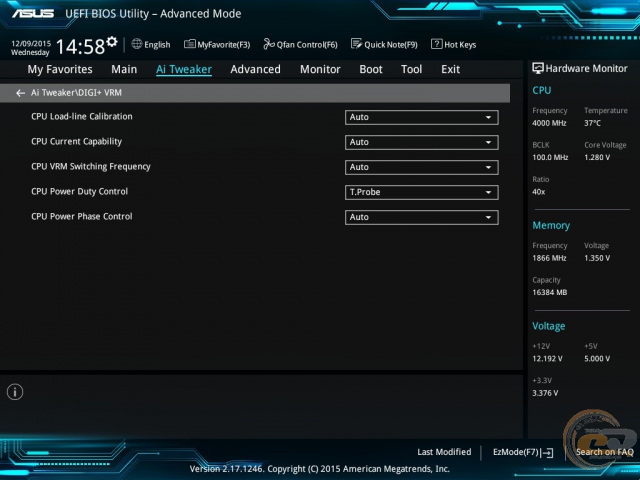640x480 pixels.
Task: Click Search on FAQ link
Action: [604, 452]
